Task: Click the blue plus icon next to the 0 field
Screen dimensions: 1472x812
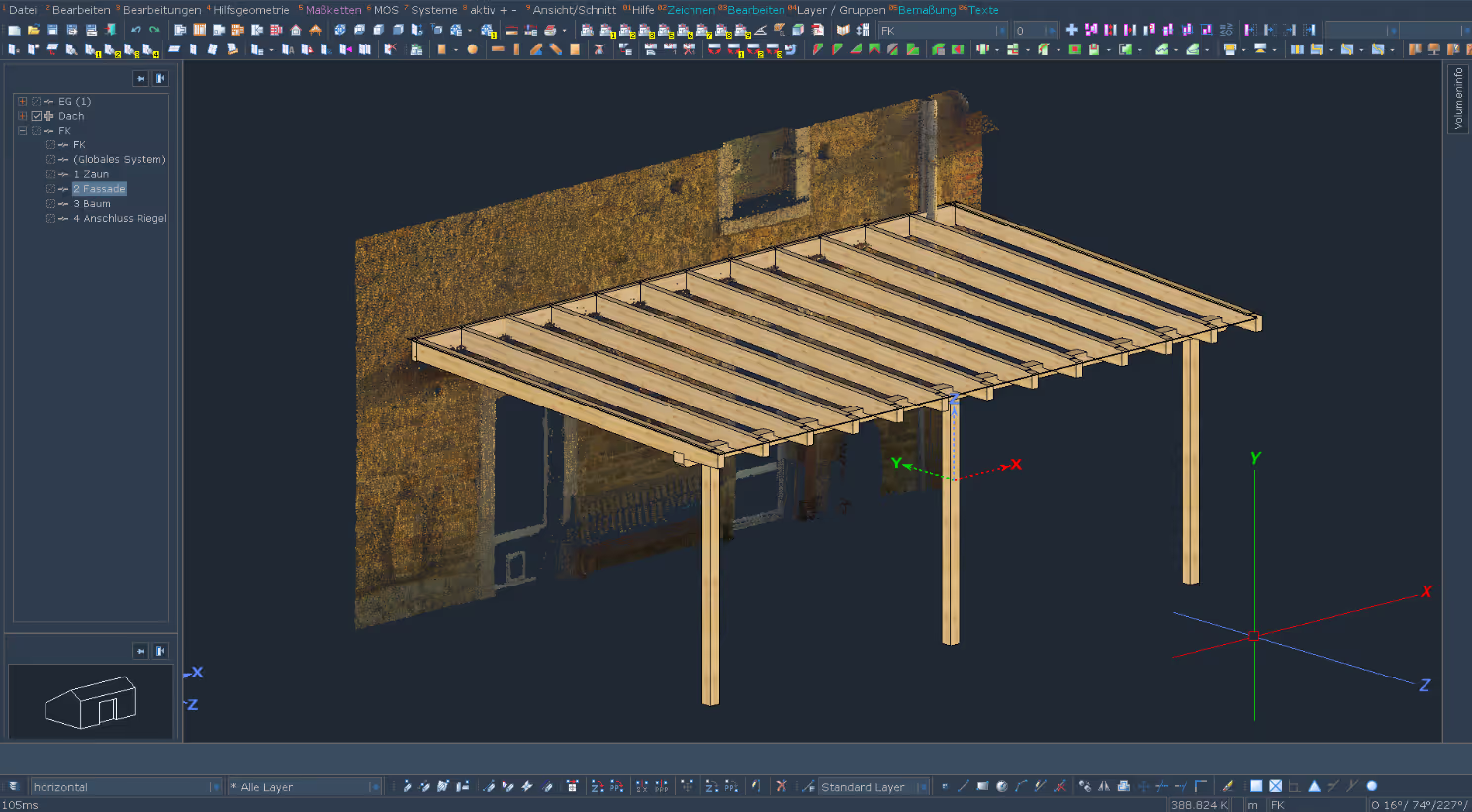Action: click(1071, 30)
